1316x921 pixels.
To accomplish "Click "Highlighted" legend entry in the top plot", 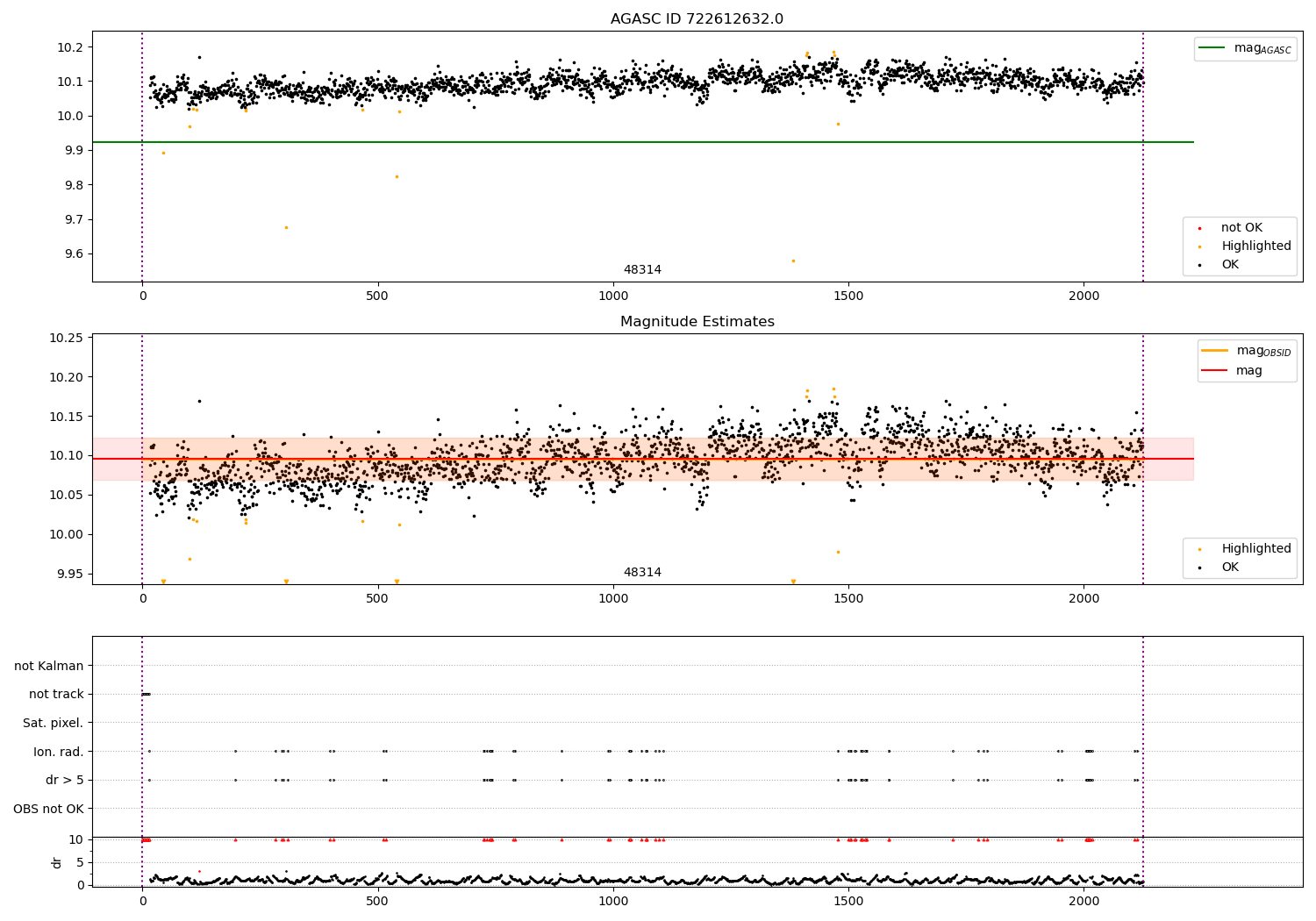I will 1256,246.
